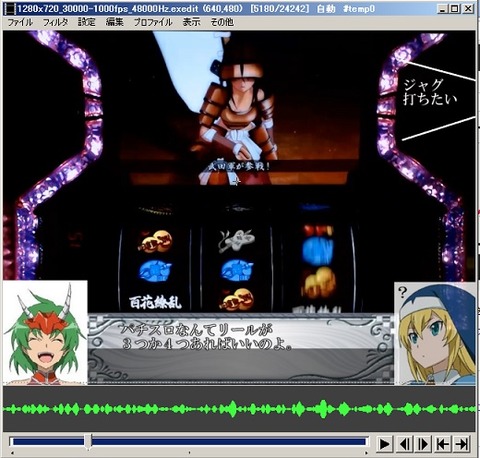Step back one frame

[x=404, y=444]
